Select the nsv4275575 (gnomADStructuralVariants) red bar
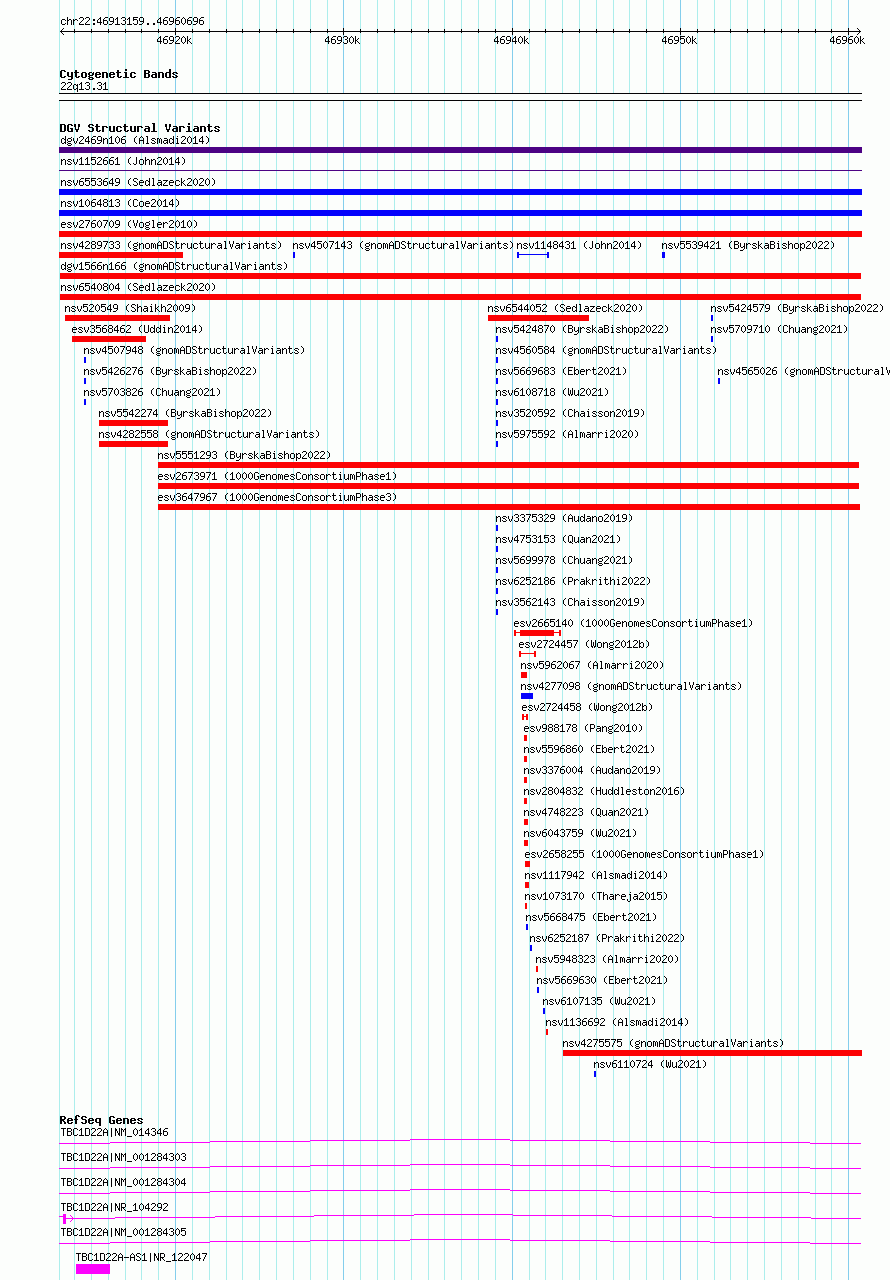 712,1053
